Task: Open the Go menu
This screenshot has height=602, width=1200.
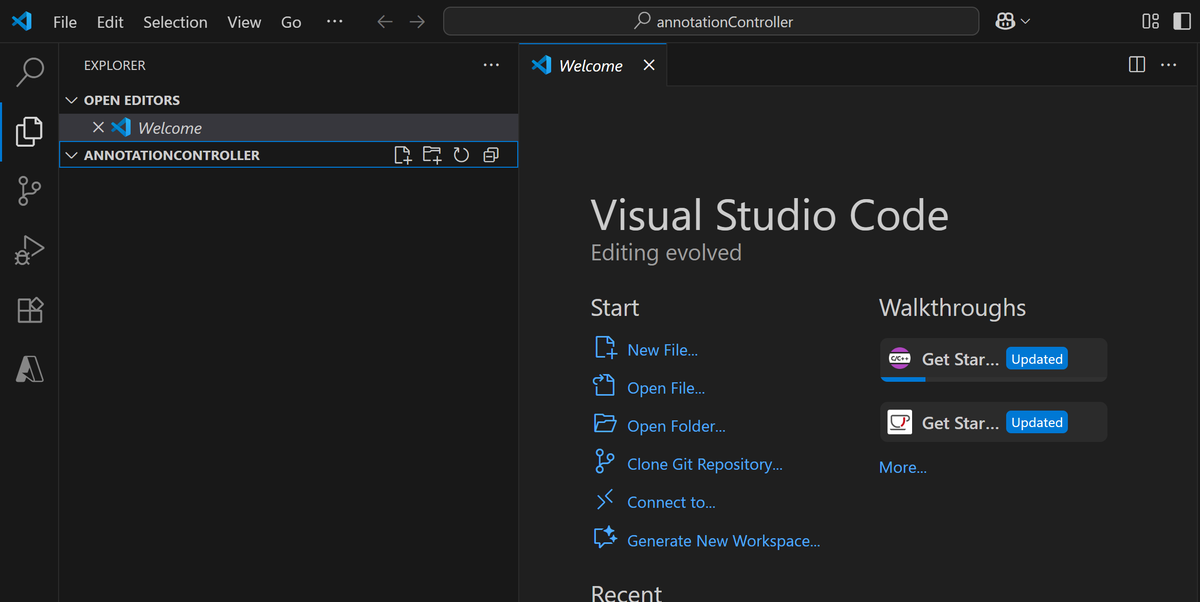Action: [x=291, y=22]
